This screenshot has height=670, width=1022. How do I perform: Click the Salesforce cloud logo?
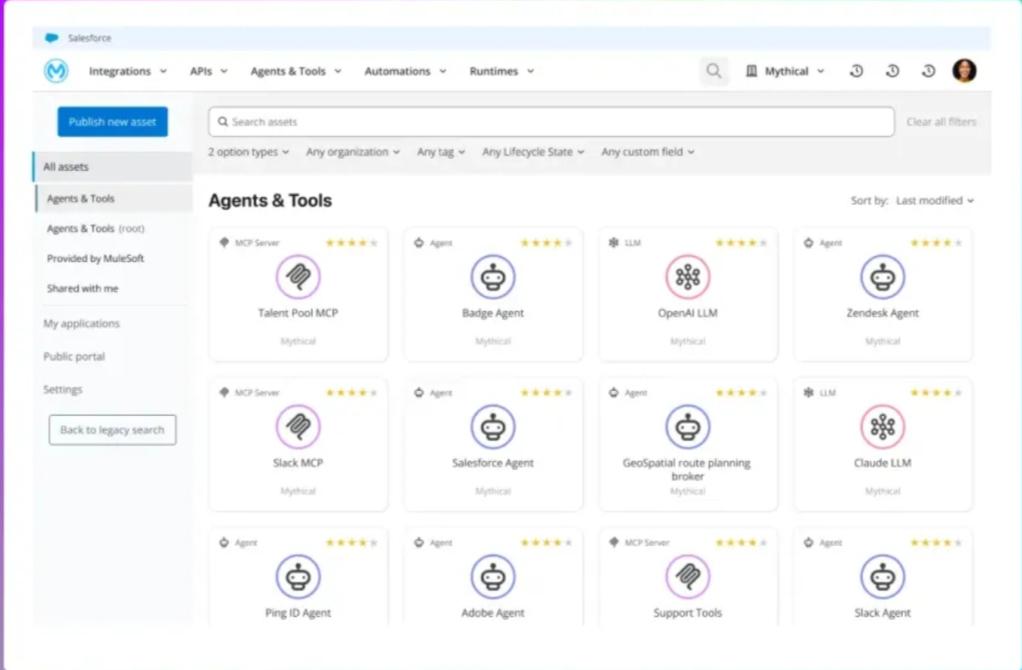(52, 38)
